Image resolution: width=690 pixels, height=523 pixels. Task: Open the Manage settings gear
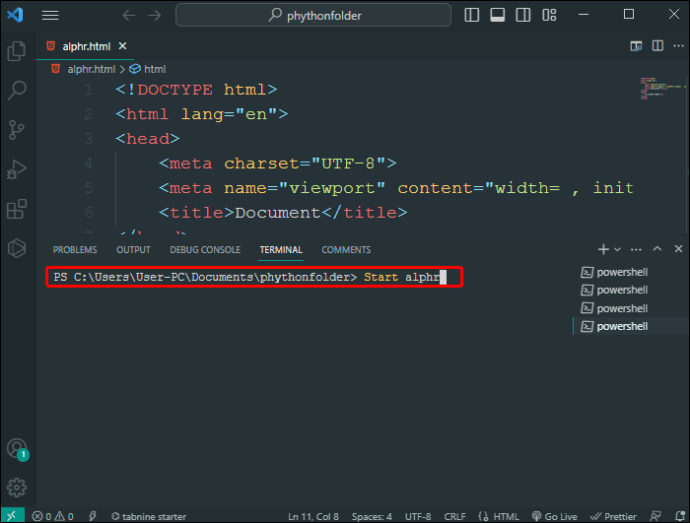pyautogui.click(x=16, y=488)
